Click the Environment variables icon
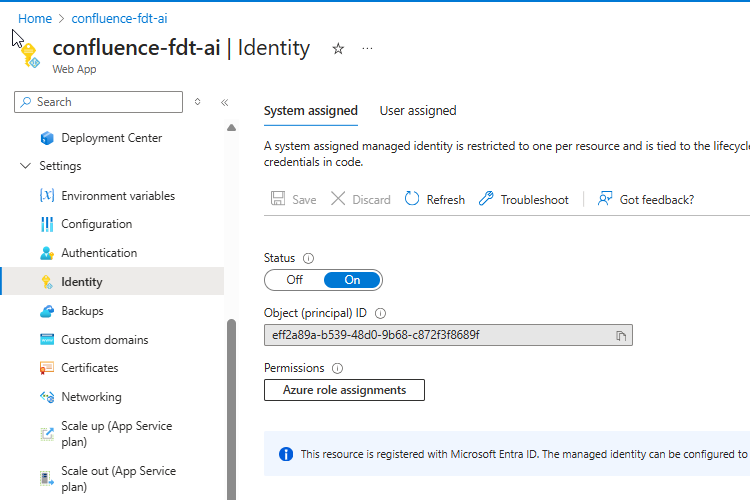Viewport: 750px width, 500px height. 47,196
